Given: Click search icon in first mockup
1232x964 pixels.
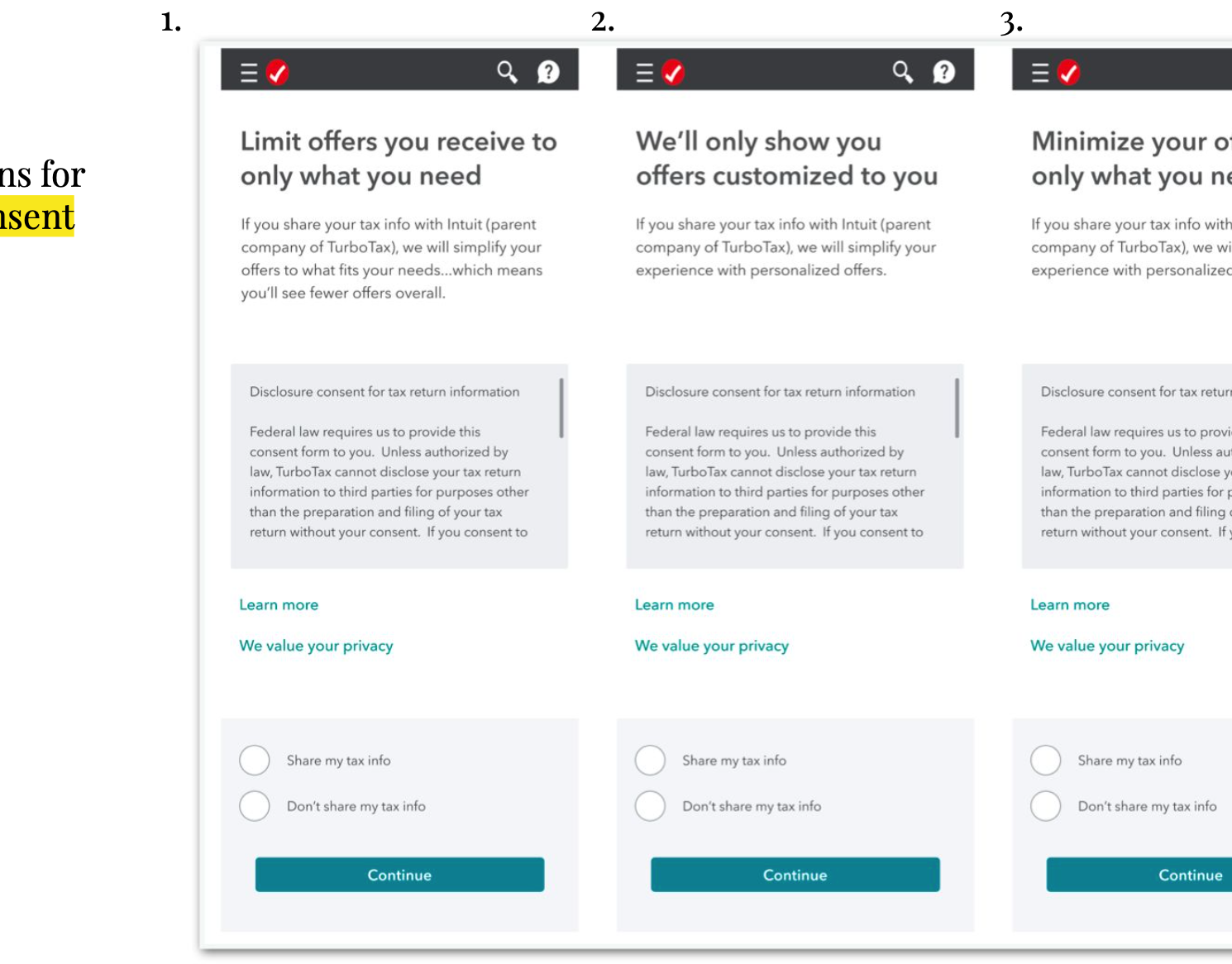Looking at the screenshot, I should [x=507, y=73].
